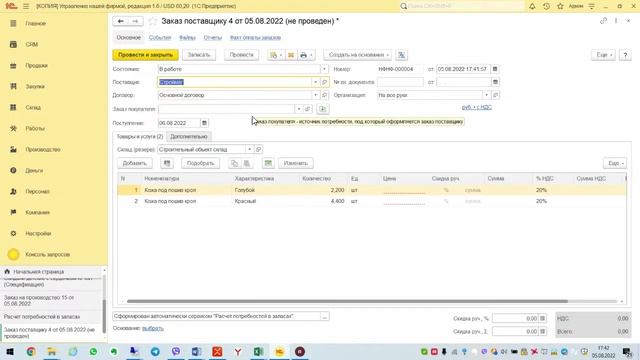Click the выбрать link for Основание
This screenshot has height=360, width=640.
(x=153, y=328)
